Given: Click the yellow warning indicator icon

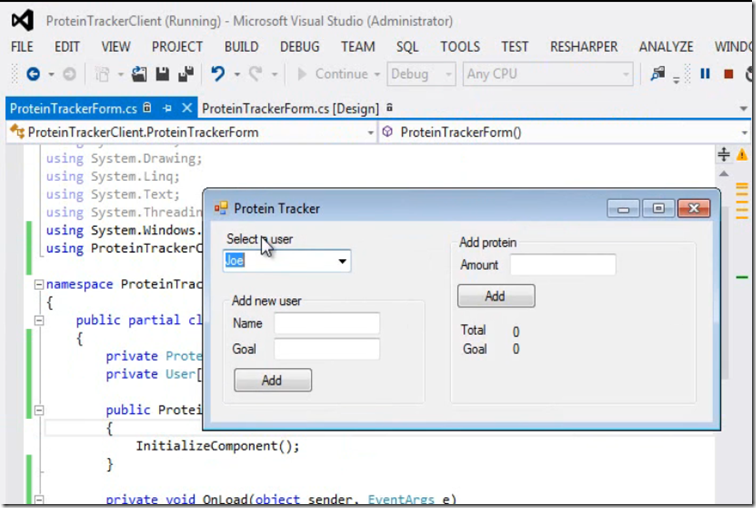Looking at the screenshot, I should click(x=742, y=155).
